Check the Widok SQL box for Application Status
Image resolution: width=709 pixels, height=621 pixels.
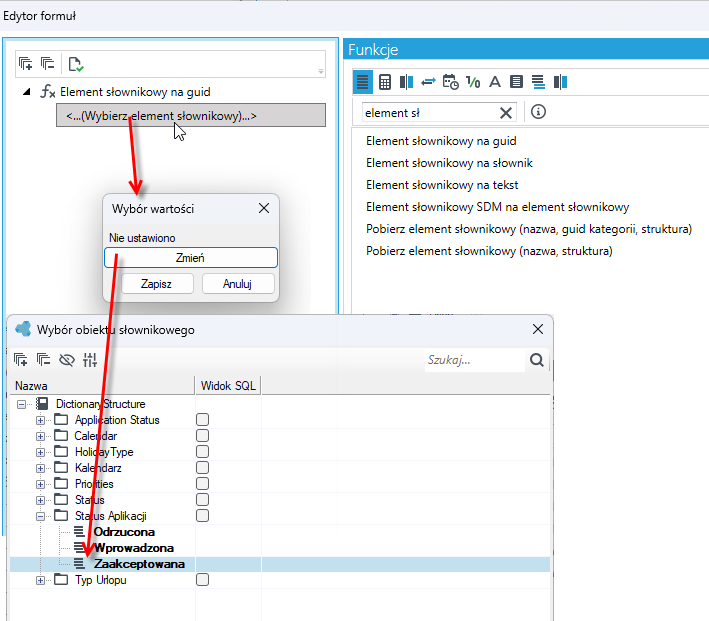(x=203, y=420)
